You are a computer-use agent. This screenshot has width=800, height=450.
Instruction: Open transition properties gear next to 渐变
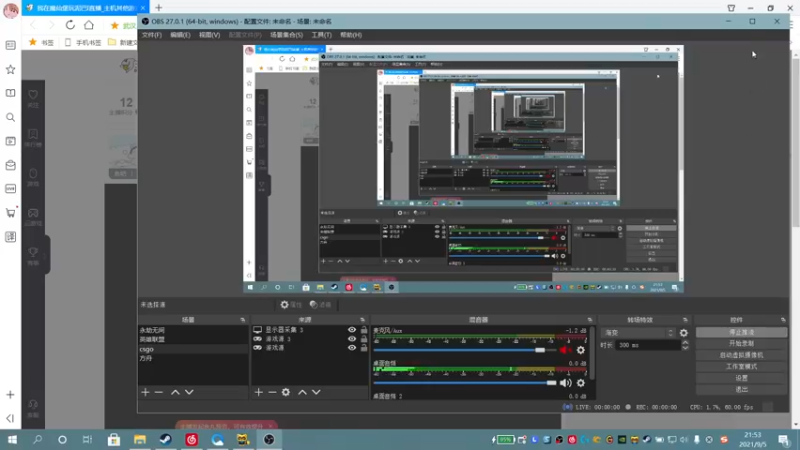pyautogui.click(x=684, y=333)
